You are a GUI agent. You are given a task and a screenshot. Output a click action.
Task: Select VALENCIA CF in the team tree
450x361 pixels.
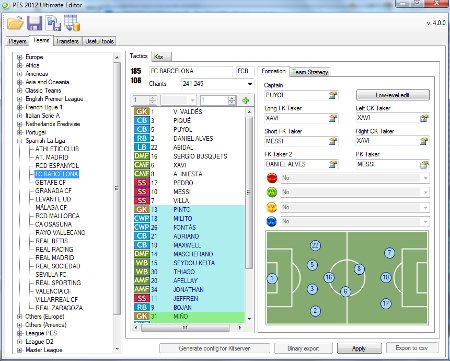[x=53, y=291]
